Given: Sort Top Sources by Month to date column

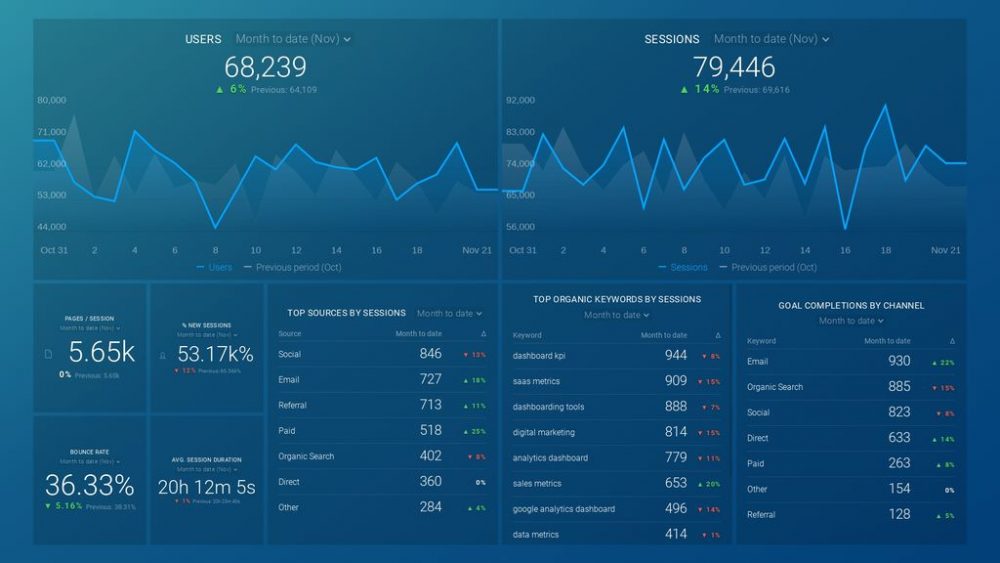Looking at the screenshot, I should (x=418, y=334).
